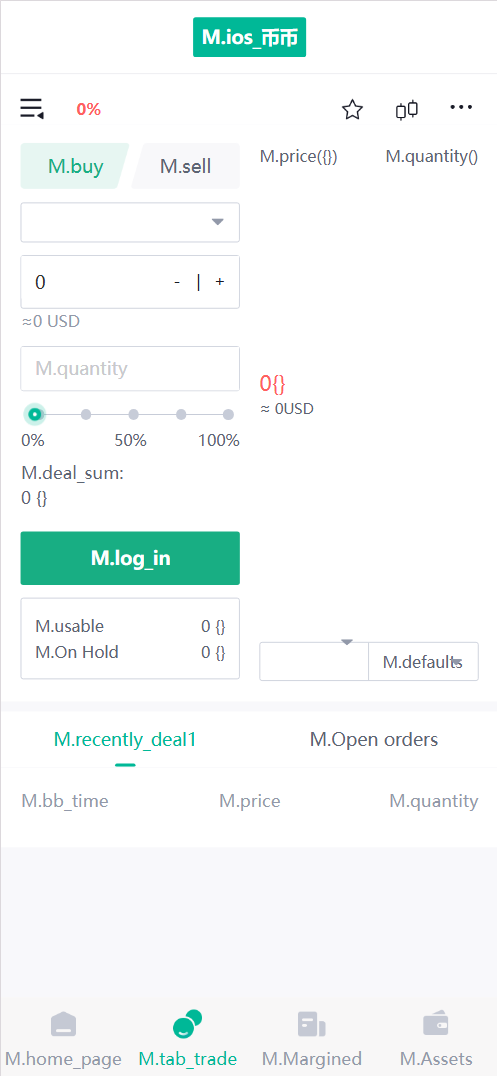Screen dimensions: 497x1076
Task: Open the candlestick chart icon
Action: pyautogui.click(x=406, y=109)
